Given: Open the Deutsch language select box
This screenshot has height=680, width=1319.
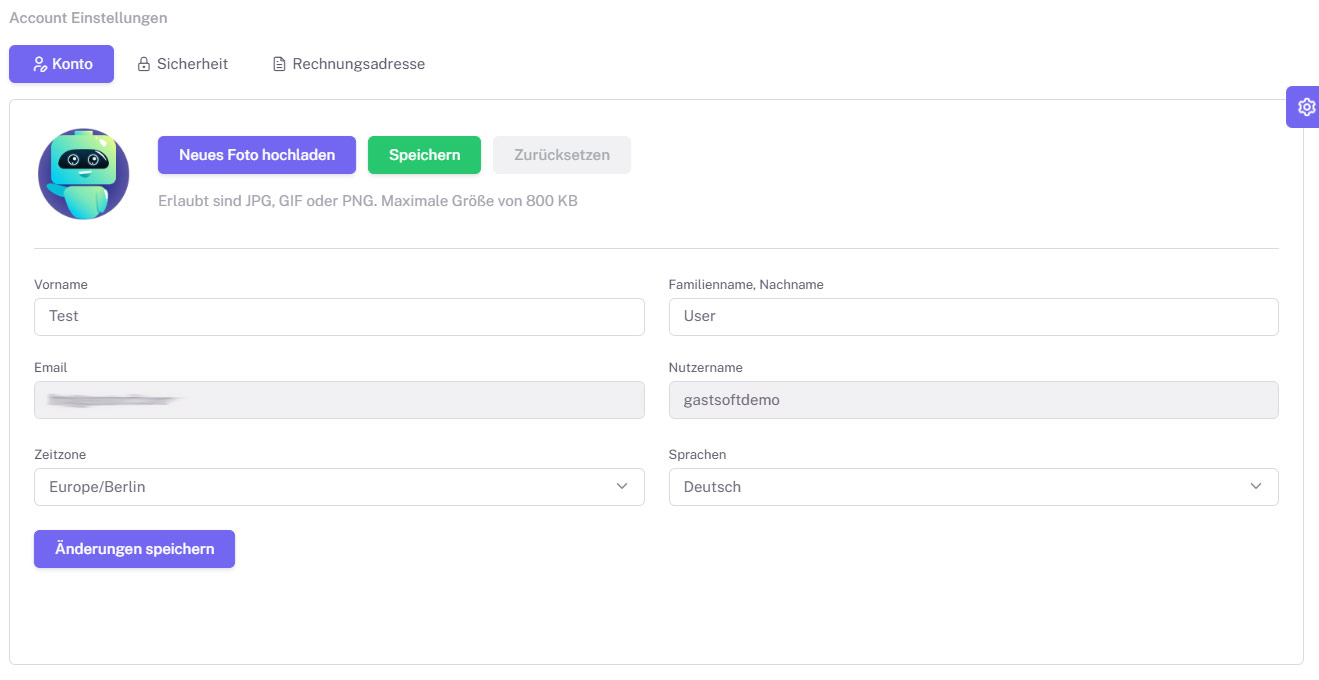Looking at the screenshot, I should [974, 487].
